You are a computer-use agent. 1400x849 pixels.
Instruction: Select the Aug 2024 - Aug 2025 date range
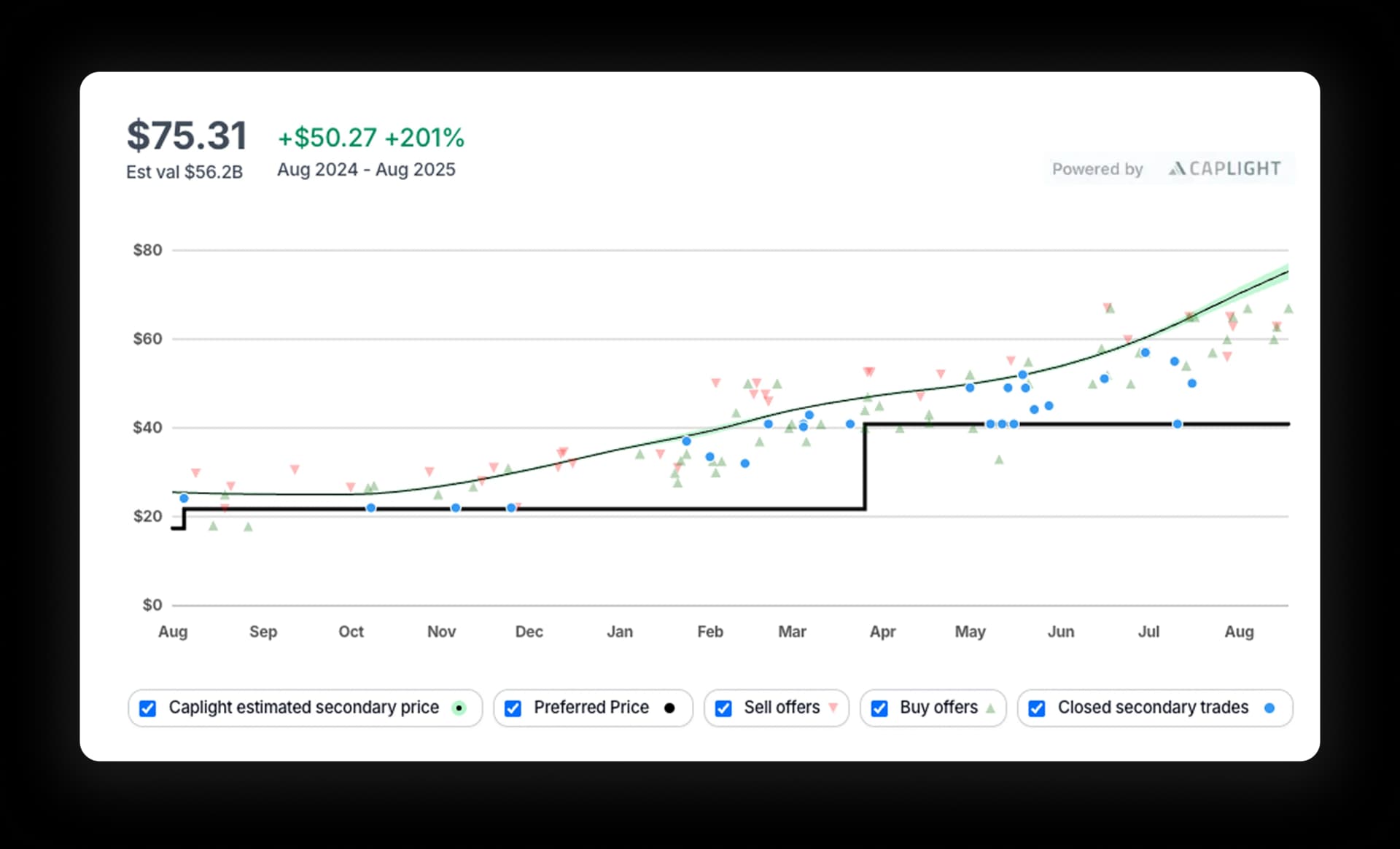tap(366, 170)
